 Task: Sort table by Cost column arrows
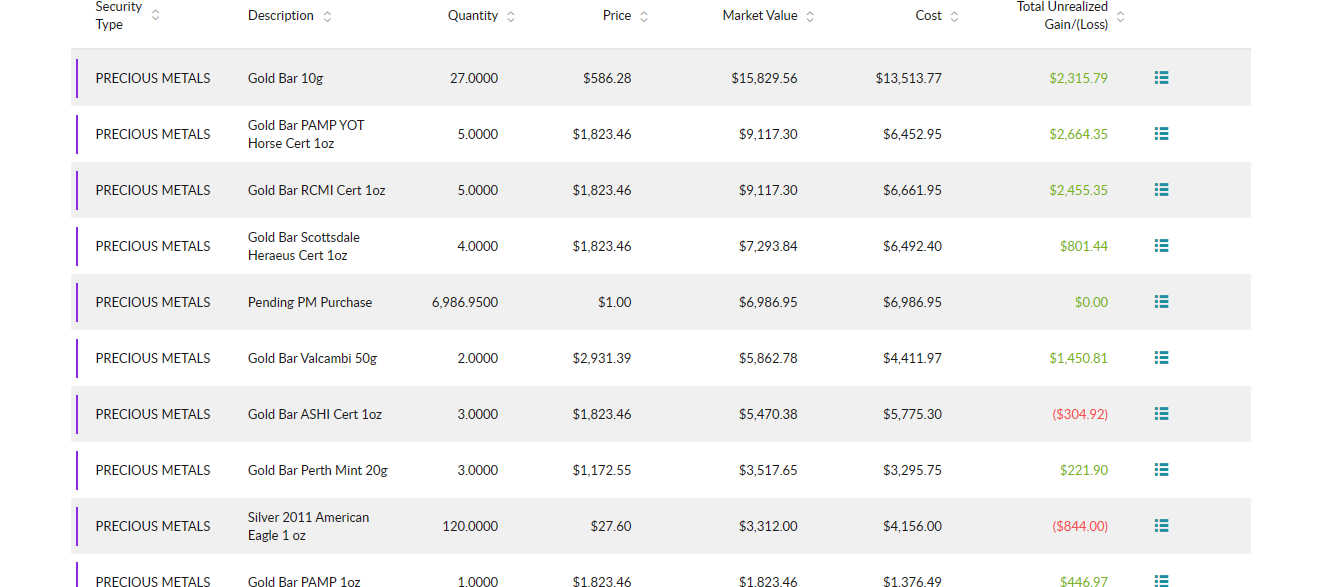click(x=954, y=16)
